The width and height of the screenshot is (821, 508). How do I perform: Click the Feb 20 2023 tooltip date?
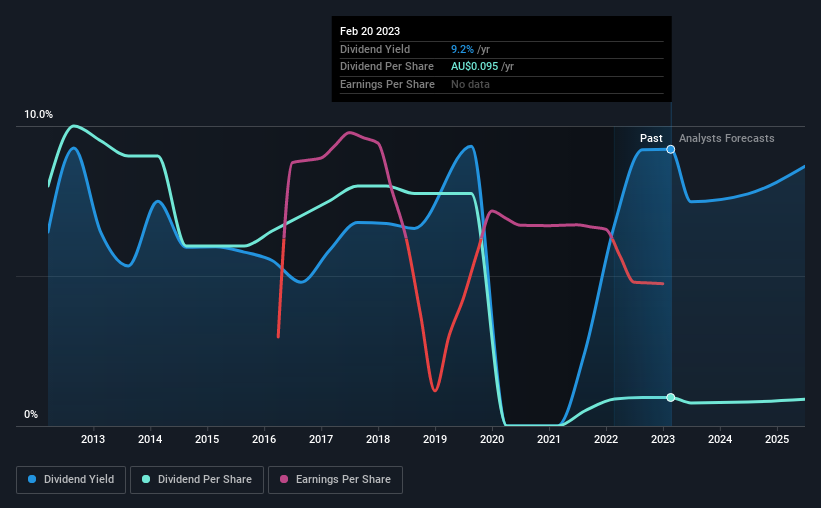[370, 31]
